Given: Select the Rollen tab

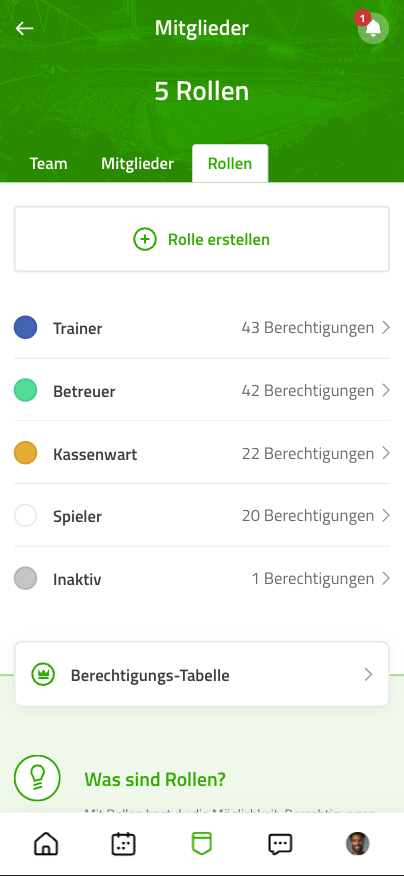Looking at the screenshot, I should coord(230,163).
